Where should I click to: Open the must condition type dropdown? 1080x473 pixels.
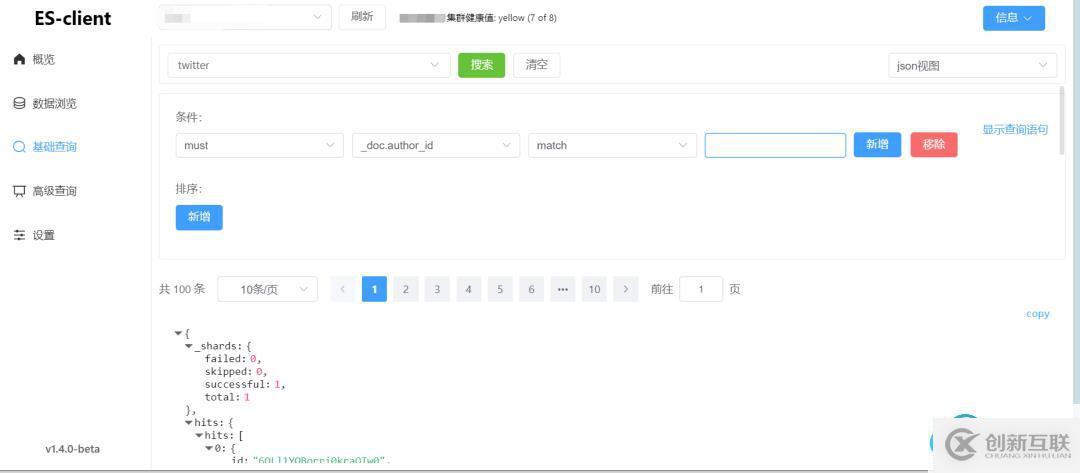tap(260, 145)
